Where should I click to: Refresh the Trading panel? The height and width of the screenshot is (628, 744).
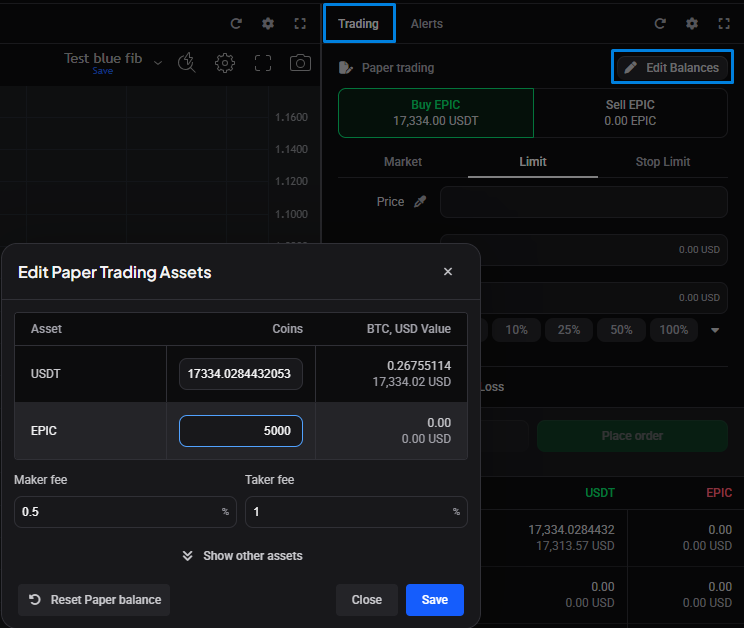pyautogui.click(x=660, y=24)
